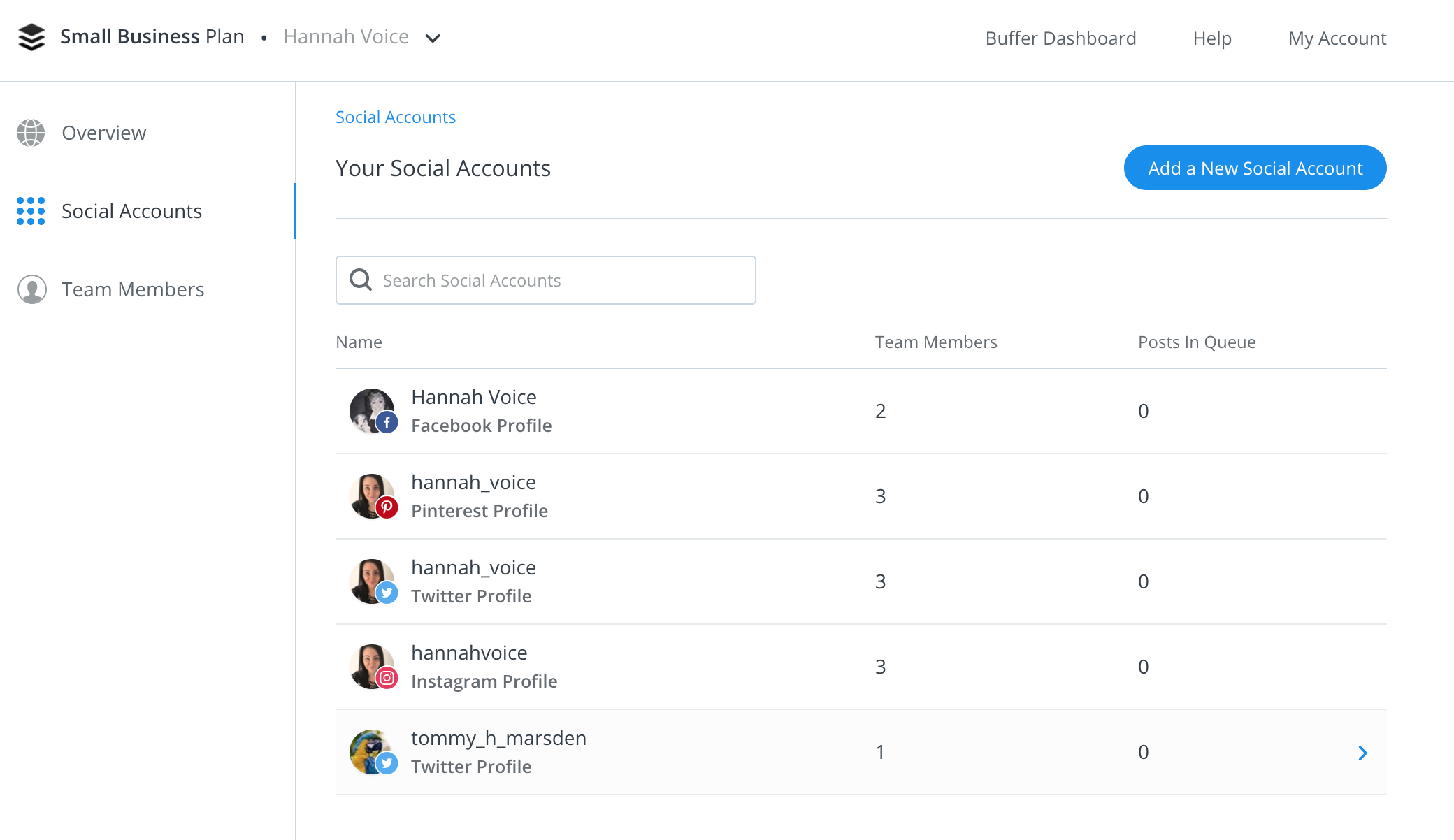
Task: Click the Social Accounts grid-dots icon
Action: point(31,211)
